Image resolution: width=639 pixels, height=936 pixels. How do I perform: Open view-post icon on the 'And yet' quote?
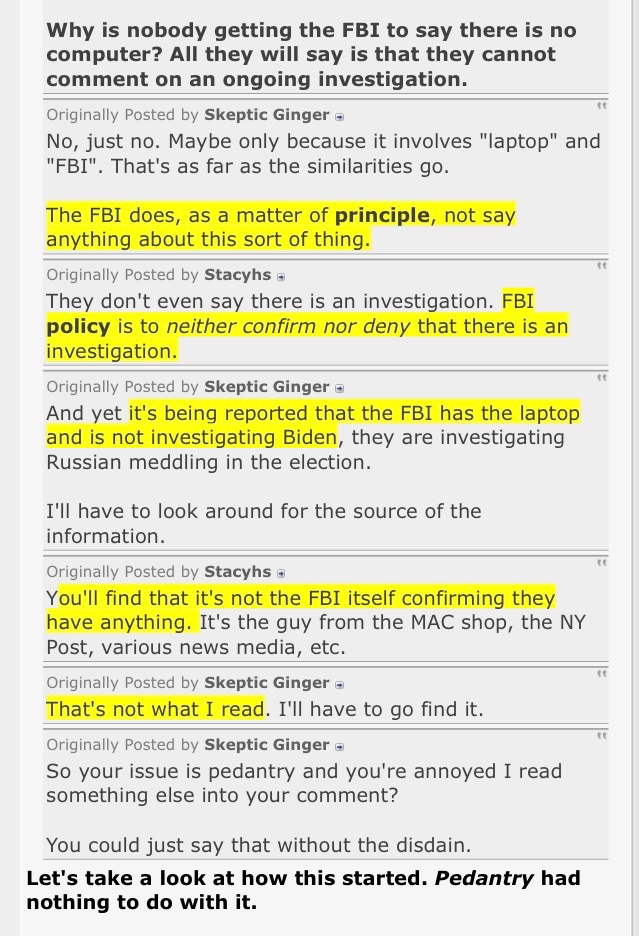pos(340,387)
